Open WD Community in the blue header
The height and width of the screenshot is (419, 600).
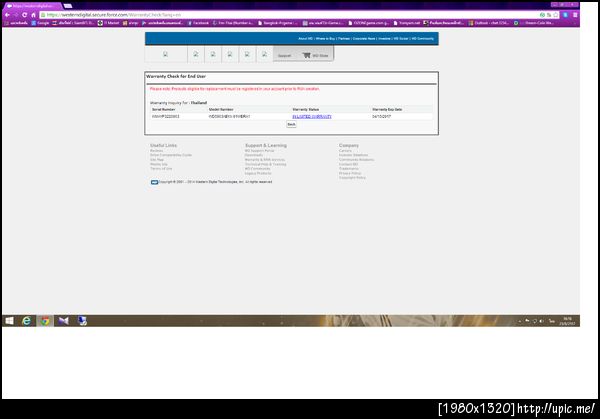coord(423,39)
